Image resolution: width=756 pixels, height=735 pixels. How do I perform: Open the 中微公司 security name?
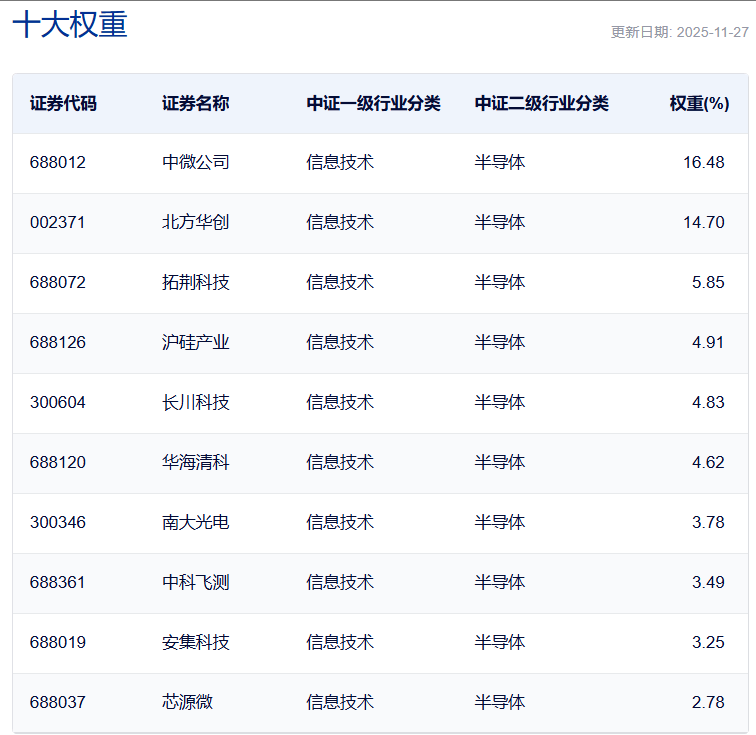point(195,162)
